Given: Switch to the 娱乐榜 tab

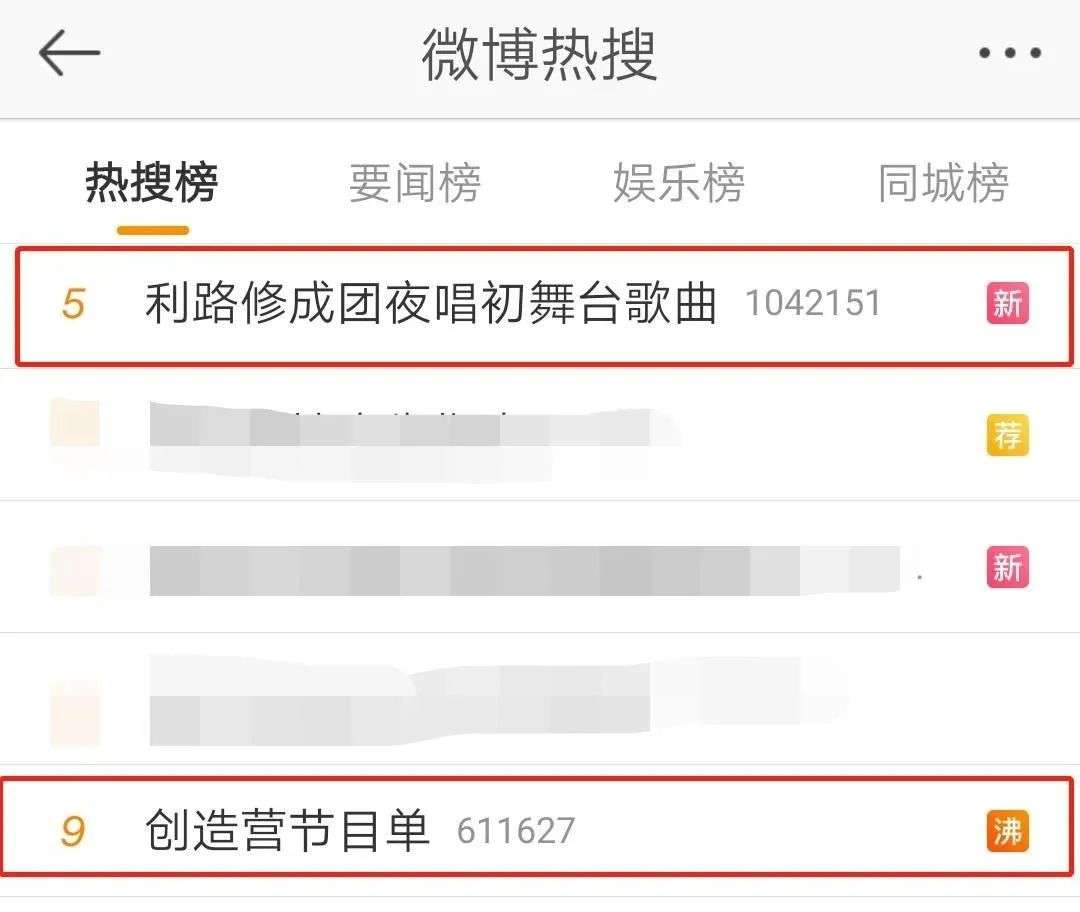Looking at the screenshot, I should pyautogui.click(x=679, y=183).
